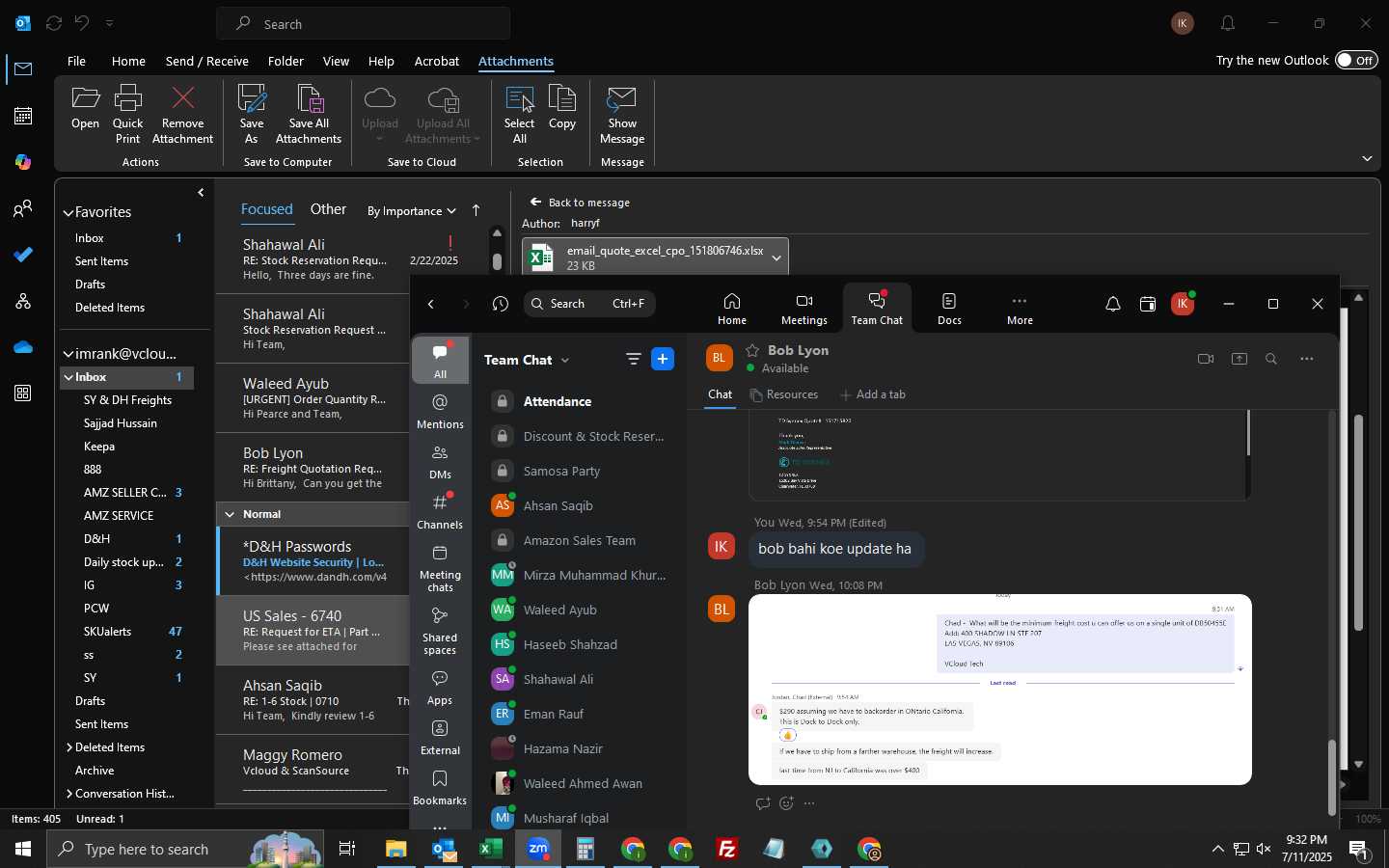The width and height of the screenshot is (1389, 868).
Task: Open FileZilla from taskbar
Action: [727, 849]
